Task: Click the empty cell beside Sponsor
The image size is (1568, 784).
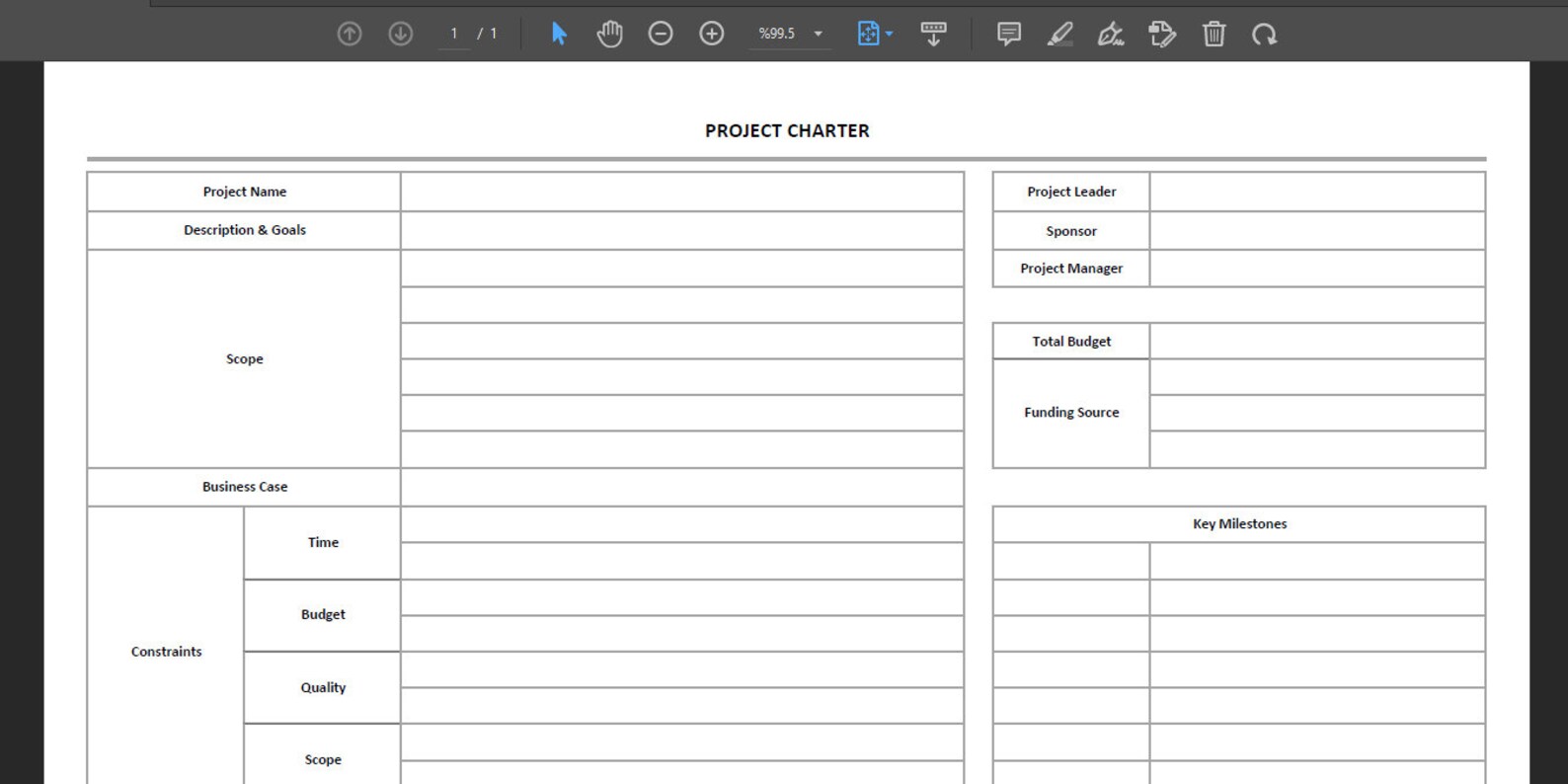Action: (x=1317, y=230)
